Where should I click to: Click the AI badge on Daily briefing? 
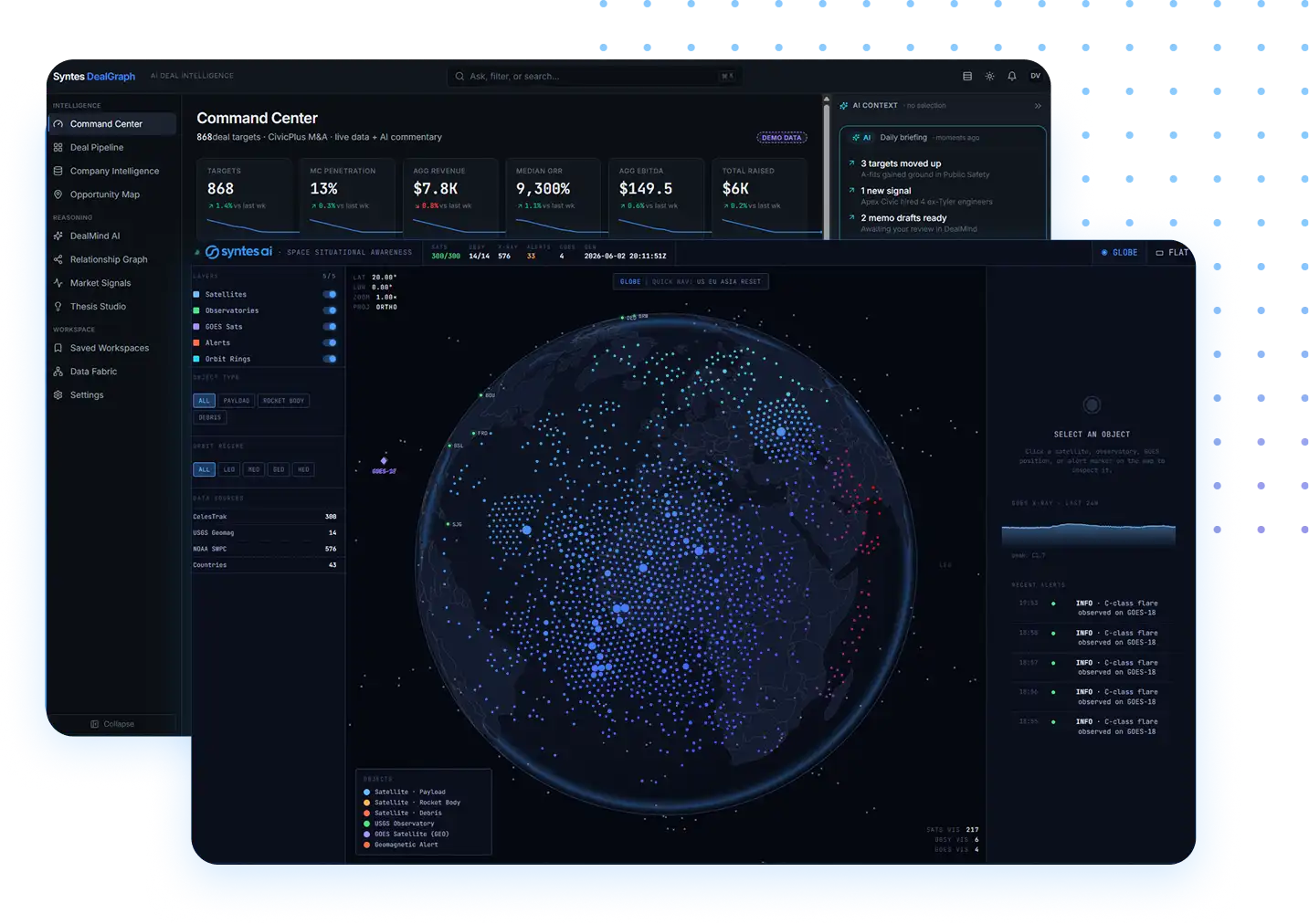pos(861,138)
